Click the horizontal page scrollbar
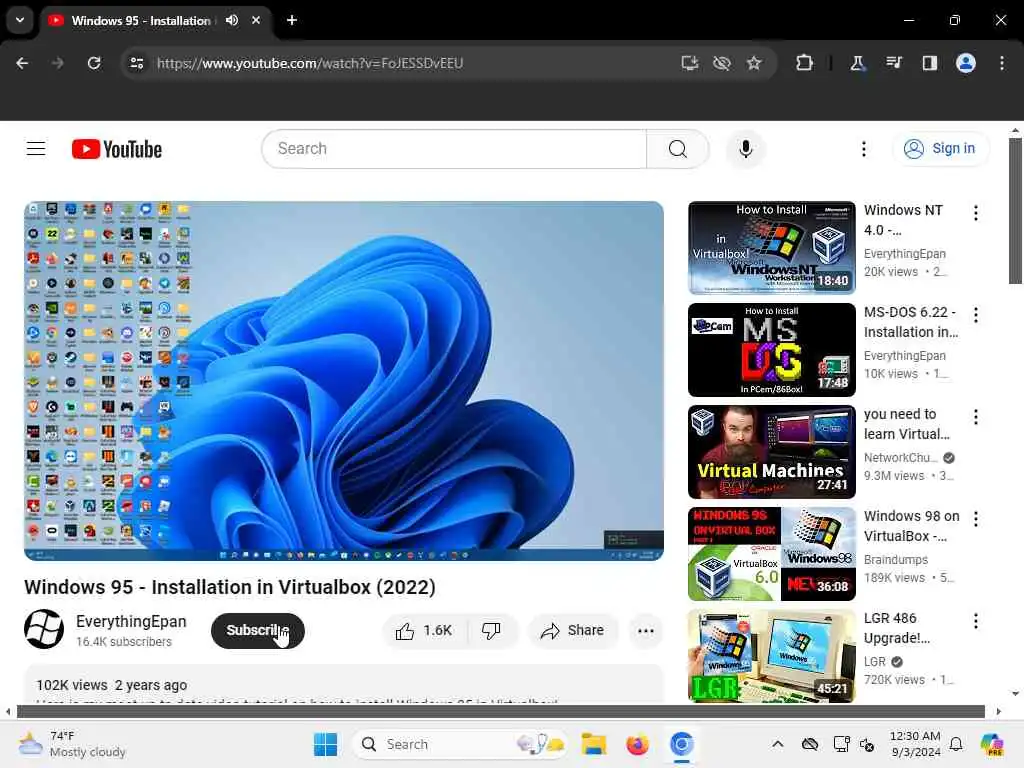 [x=501, y=711]
